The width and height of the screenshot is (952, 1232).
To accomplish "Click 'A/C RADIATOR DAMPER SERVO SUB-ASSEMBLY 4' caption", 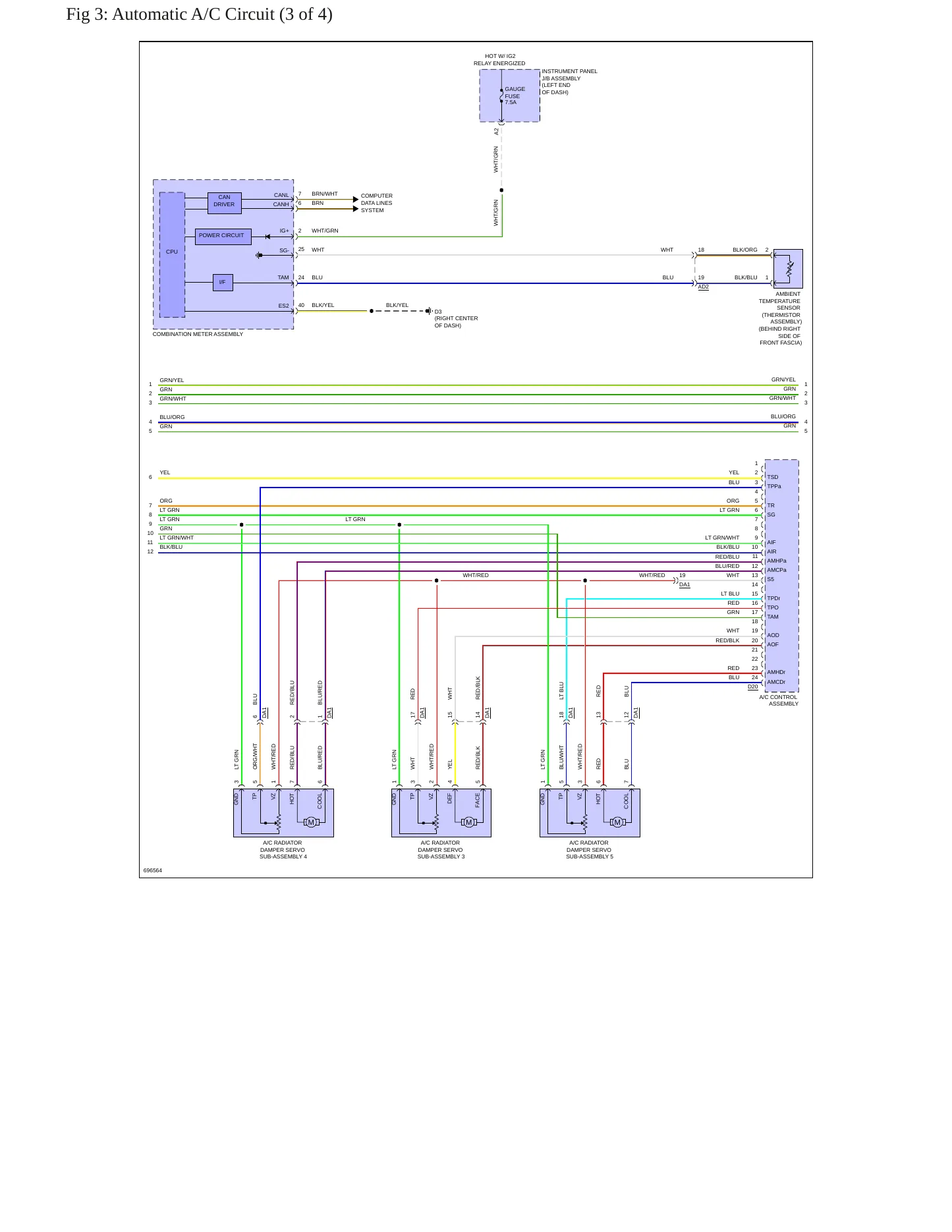I will pos(283,850).
